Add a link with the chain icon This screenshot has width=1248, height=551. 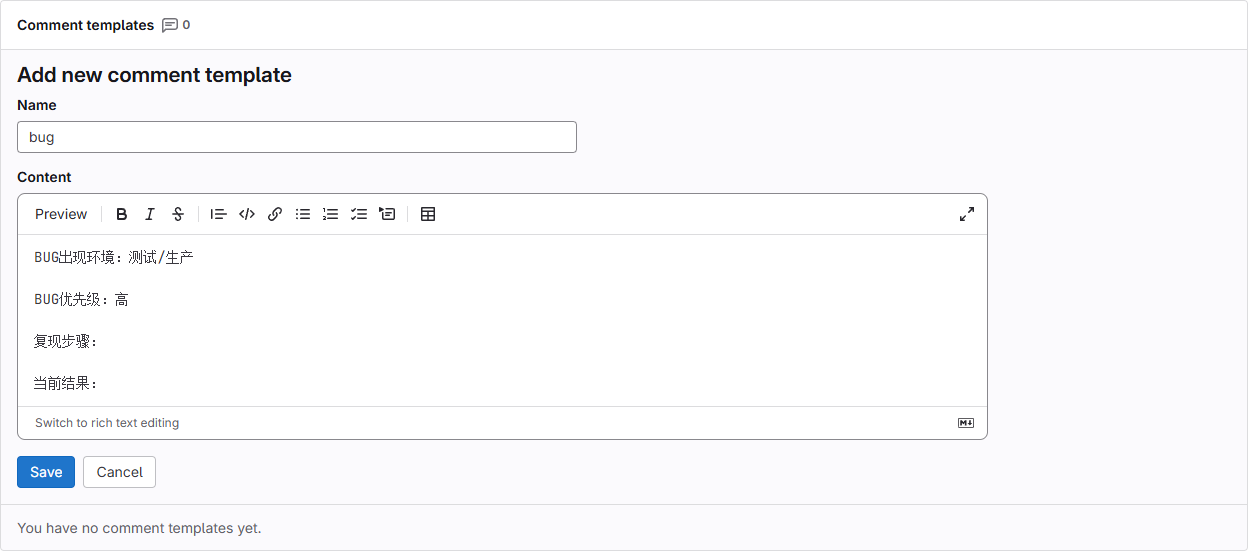click(275, 214)
